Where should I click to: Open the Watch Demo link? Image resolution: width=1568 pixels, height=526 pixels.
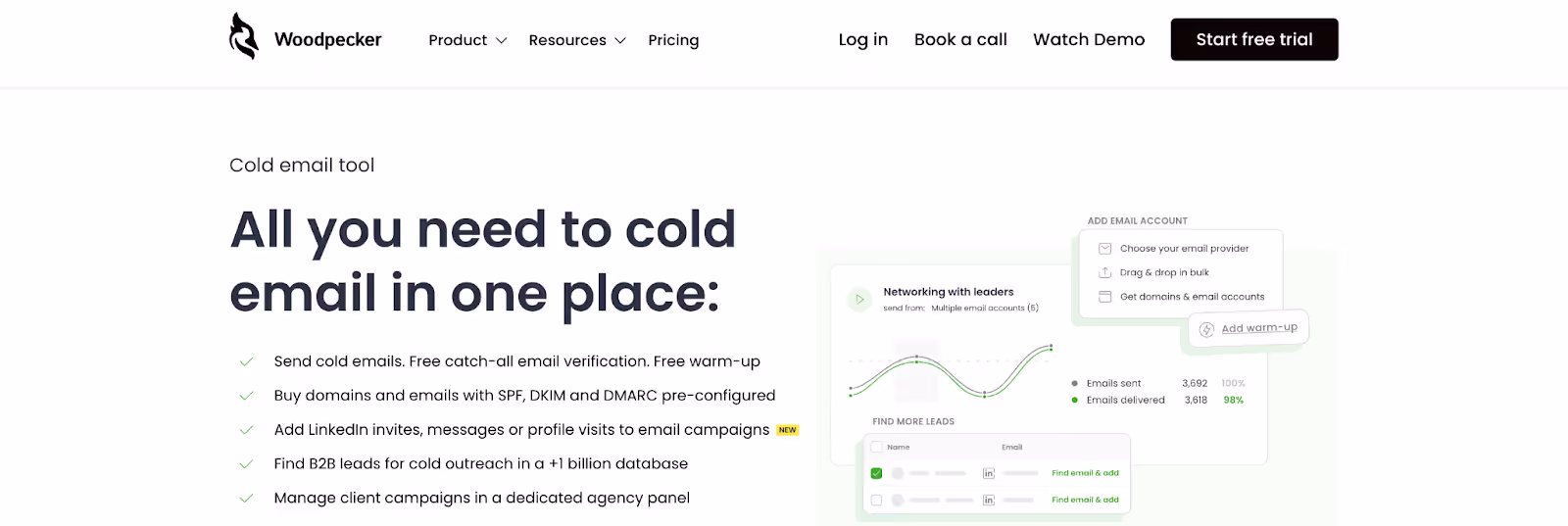(1089, 39)
